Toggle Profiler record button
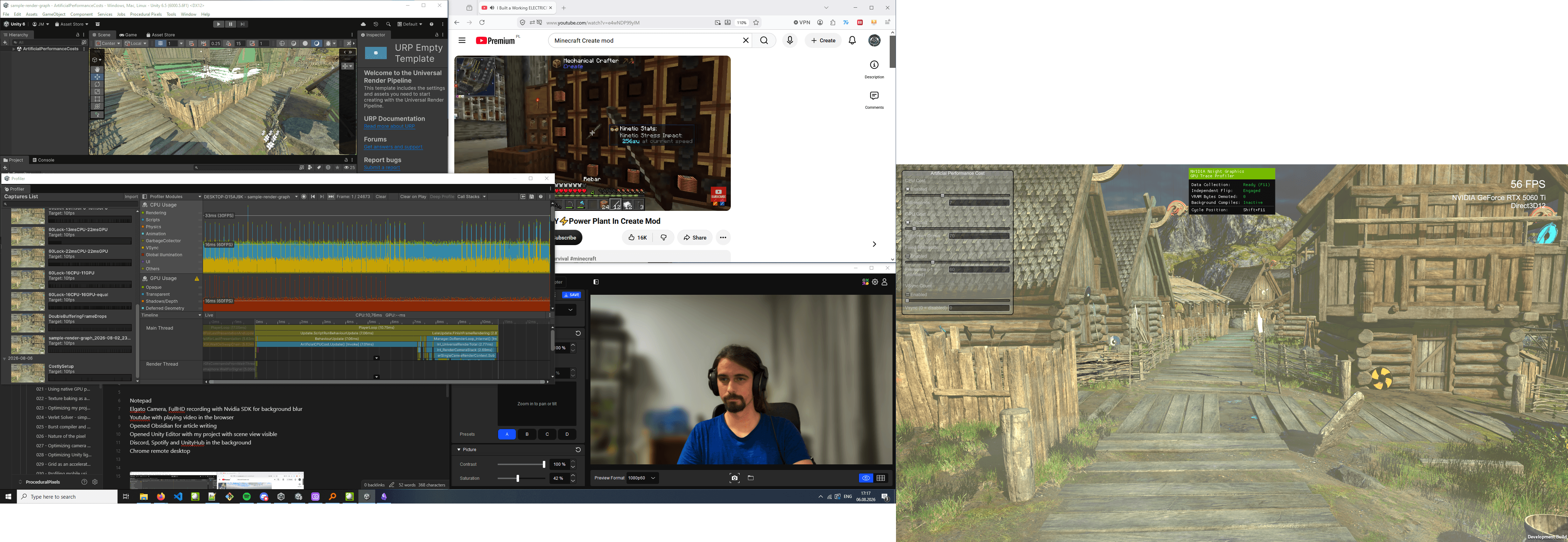 coord(304,197)
